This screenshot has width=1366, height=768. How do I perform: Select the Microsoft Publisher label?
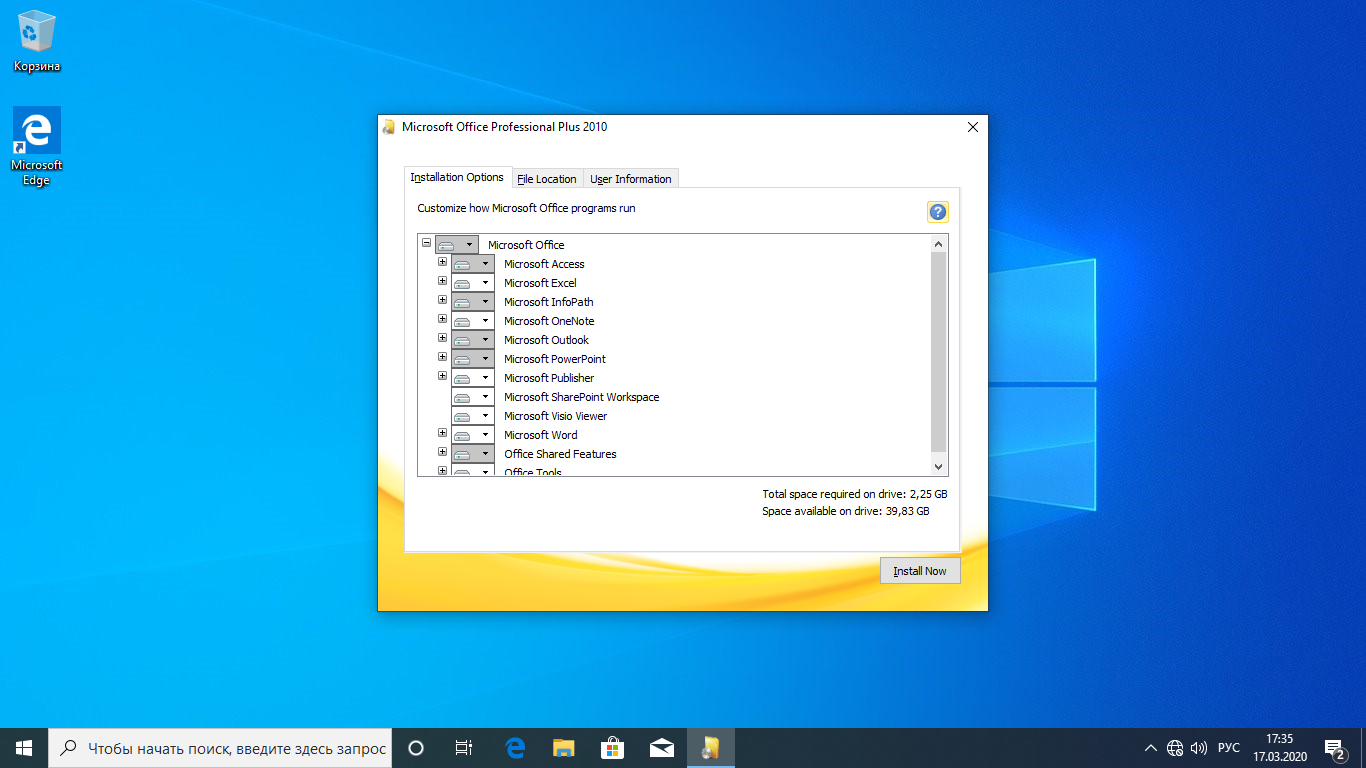pos(549,378)
